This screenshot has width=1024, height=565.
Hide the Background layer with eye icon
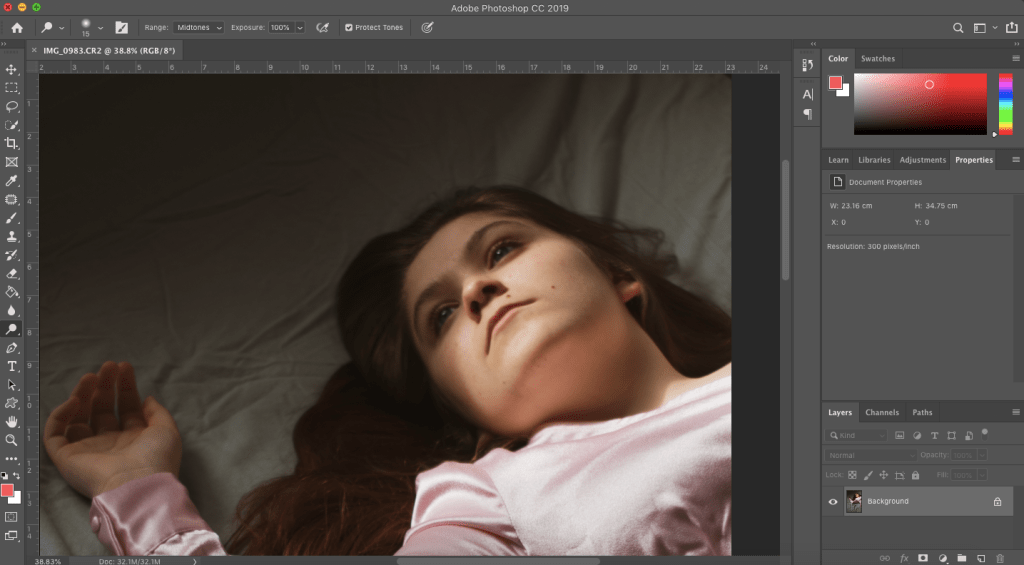pos(833,501)
